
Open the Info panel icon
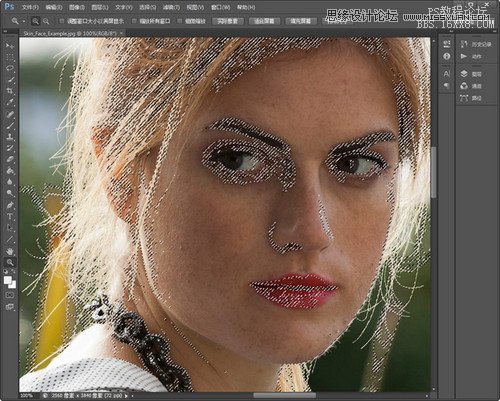(447, 56)
